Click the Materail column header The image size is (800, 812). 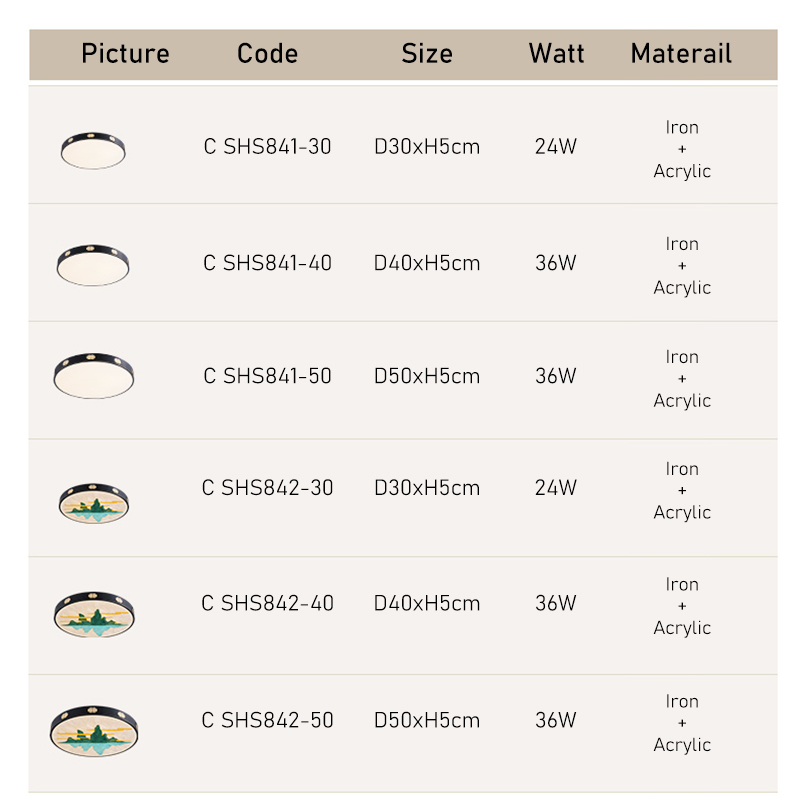pyautogui.click(x=681, y=53)
